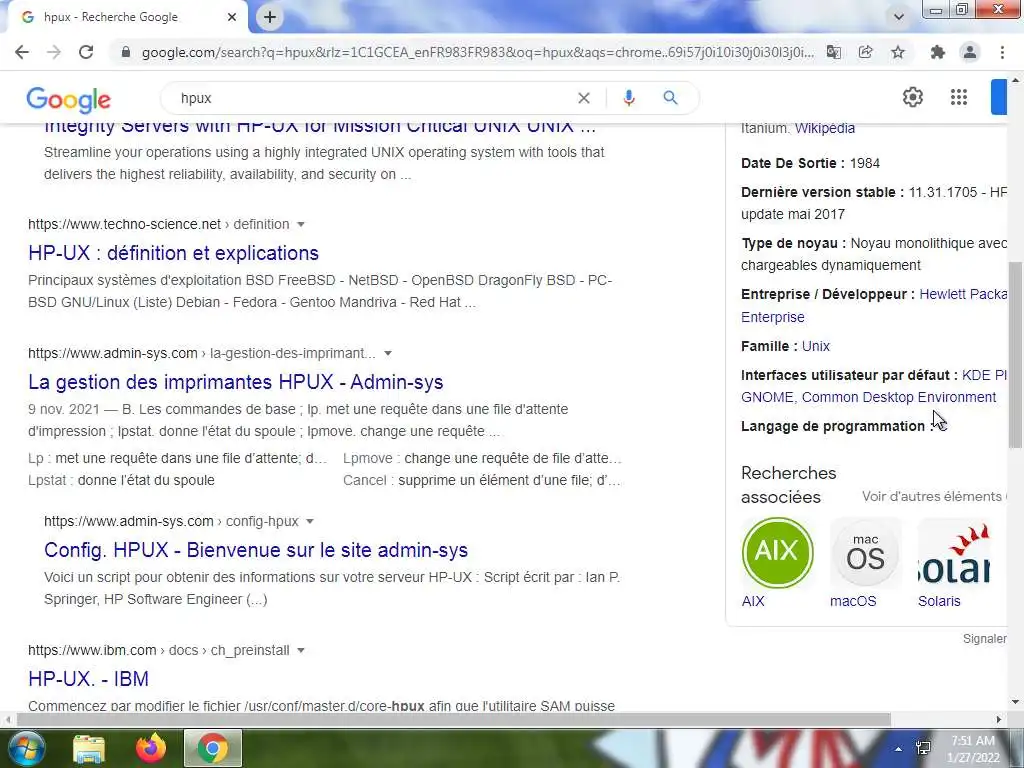Open the AIX related search thumbnail
The height and width of the screenshot is (768, 1024).
point(777,553)
